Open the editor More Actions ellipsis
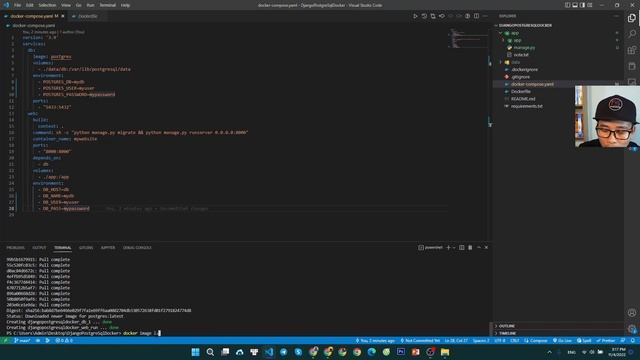 [485, 16]
